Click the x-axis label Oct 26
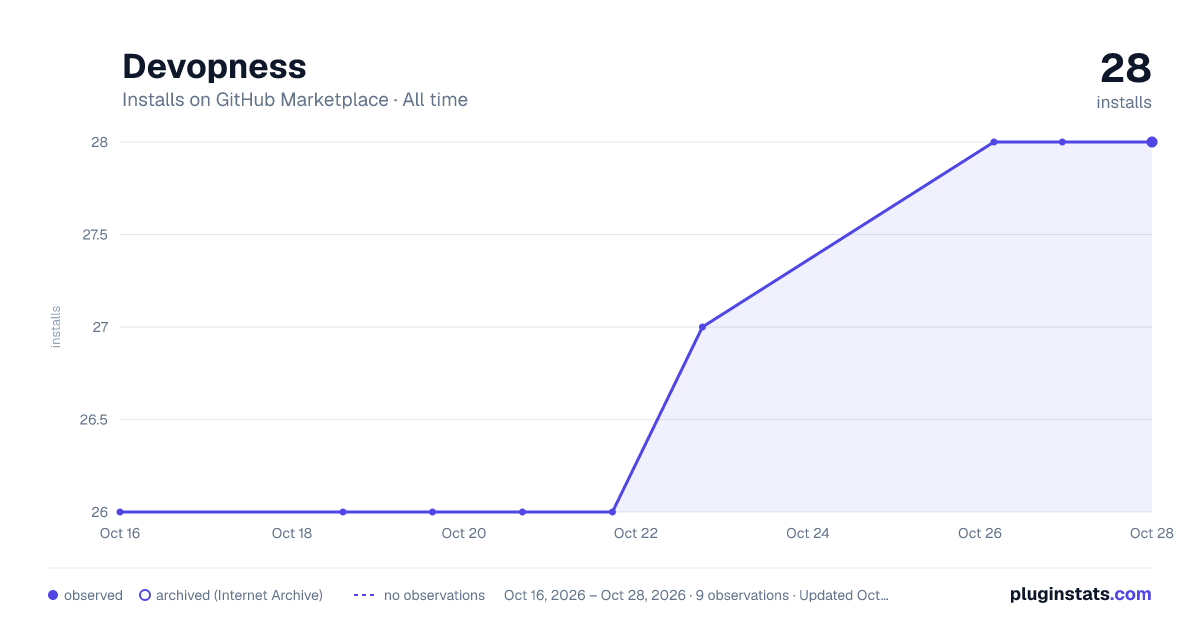Viewport: 1200px width, 630px height. pyautogui.click(x=980, y=533)
